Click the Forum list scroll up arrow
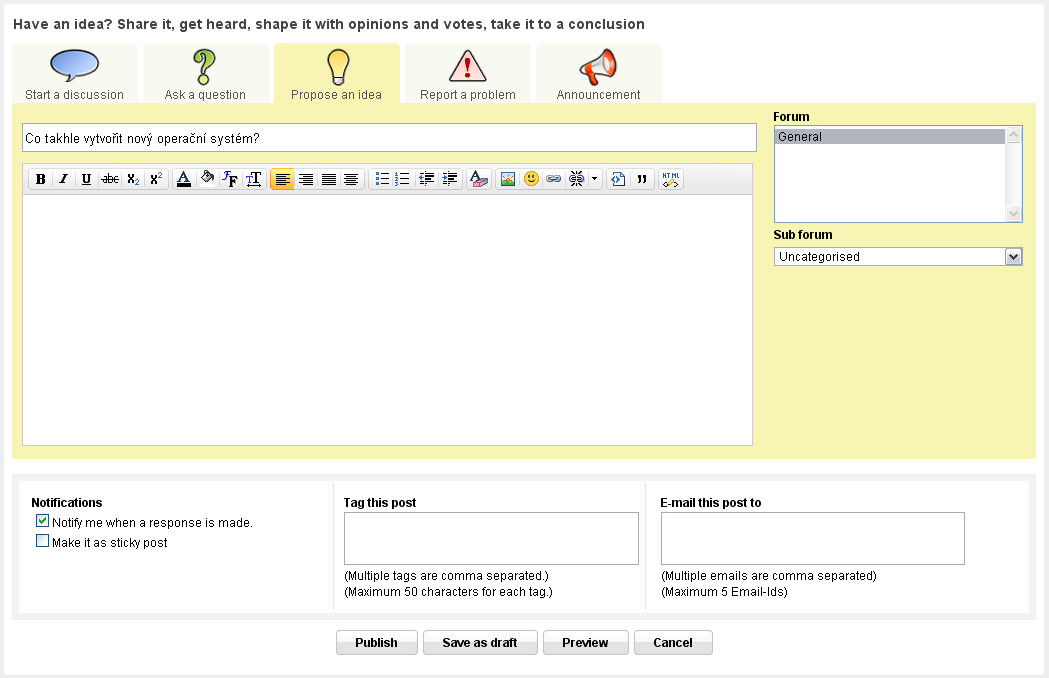The image size is (1049, 678). point(1014,135)
